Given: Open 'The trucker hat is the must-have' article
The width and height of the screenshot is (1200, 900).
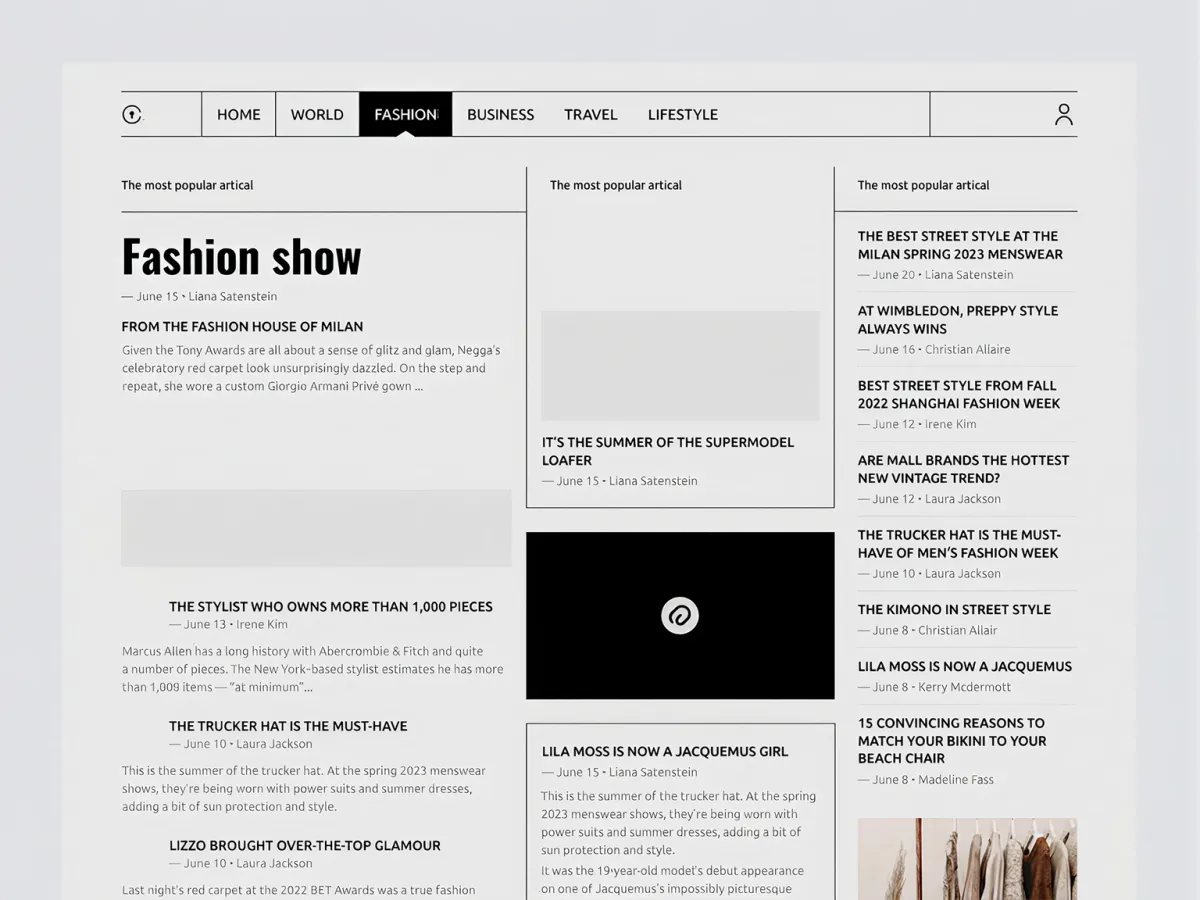Looking at the screenshot, I should click(x=288, y=726).
